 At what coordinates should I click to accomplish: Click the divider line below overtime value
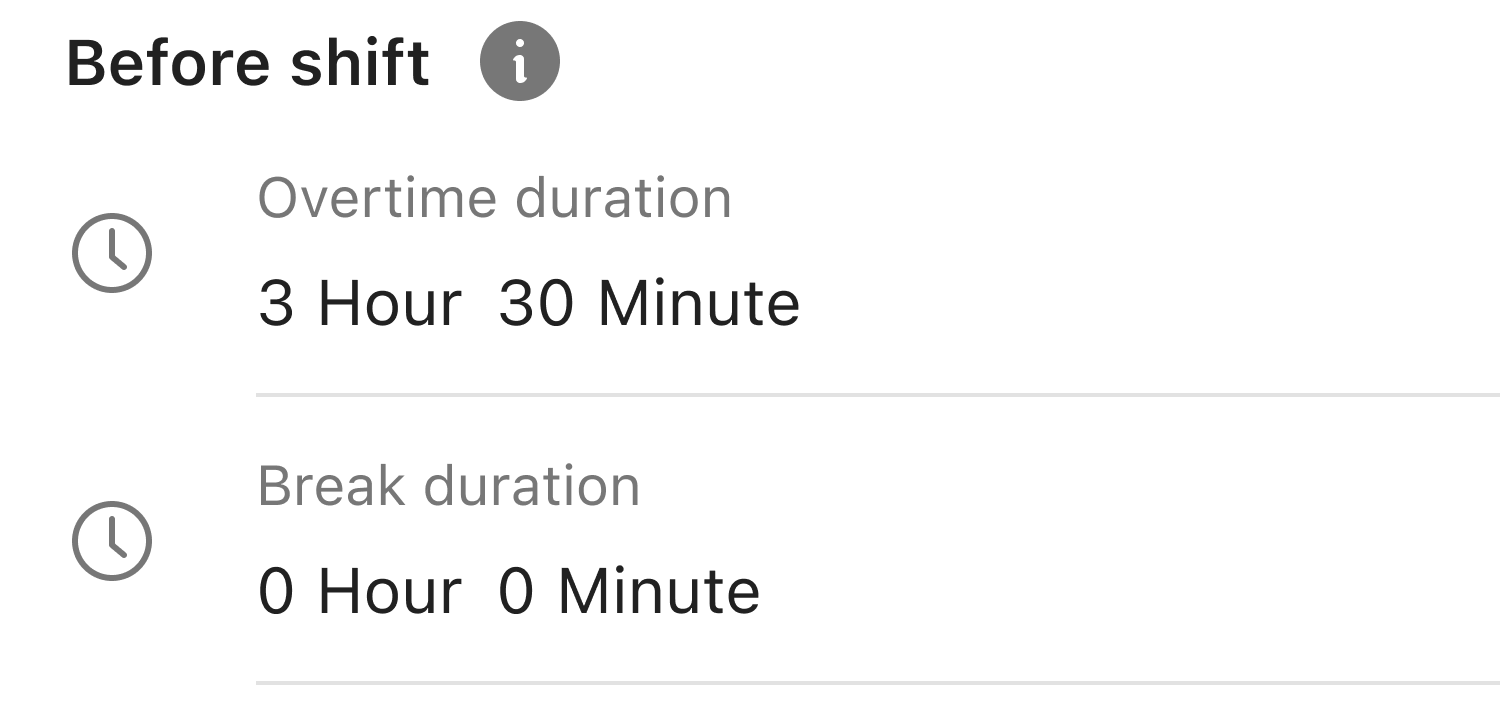point(878,395)
